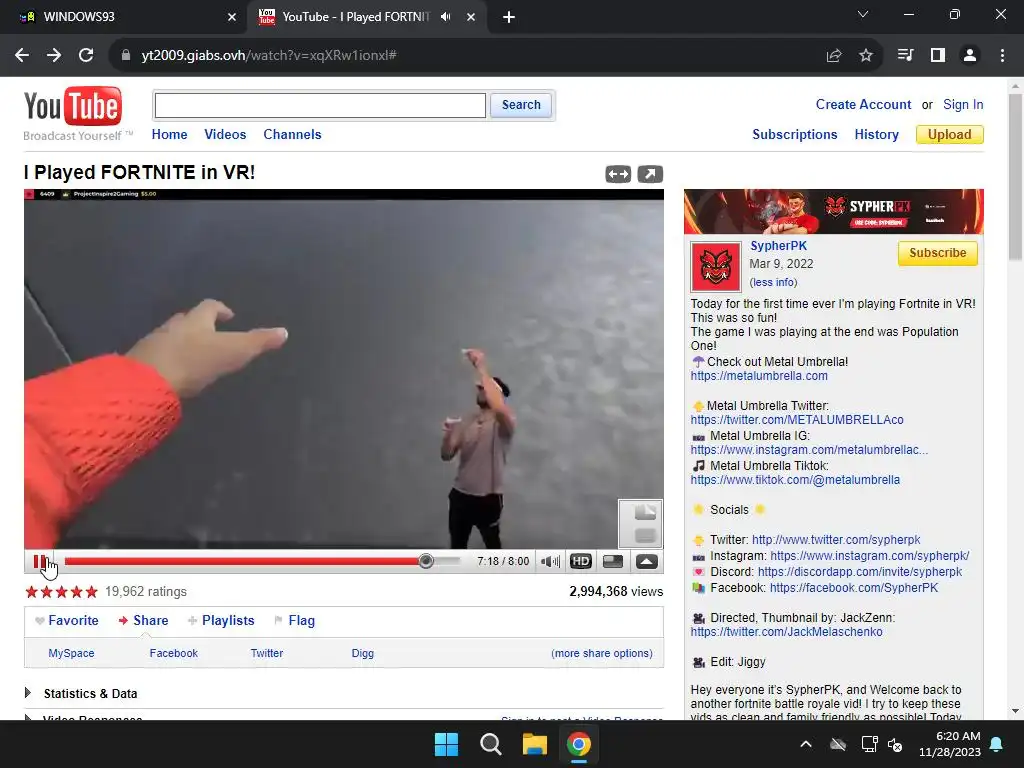1024x768 pixels.
Task: Open the metalumbrella.com link
Action: tap(759, 376)
